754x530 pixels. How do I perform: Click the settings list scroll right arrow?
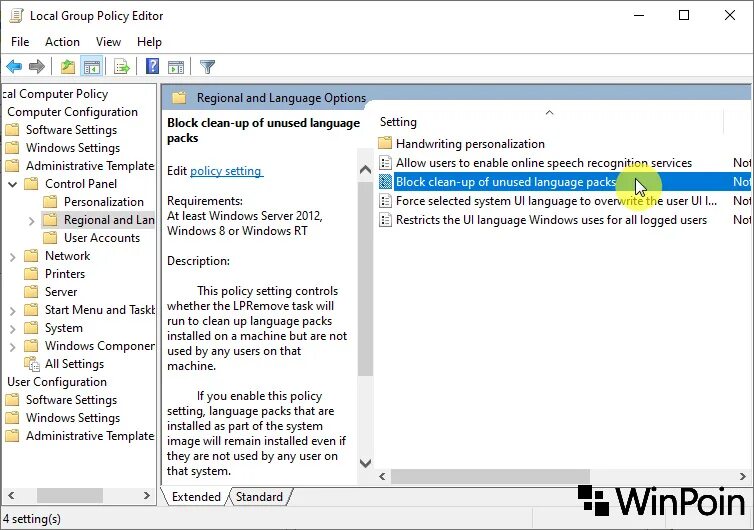point(743,477)
